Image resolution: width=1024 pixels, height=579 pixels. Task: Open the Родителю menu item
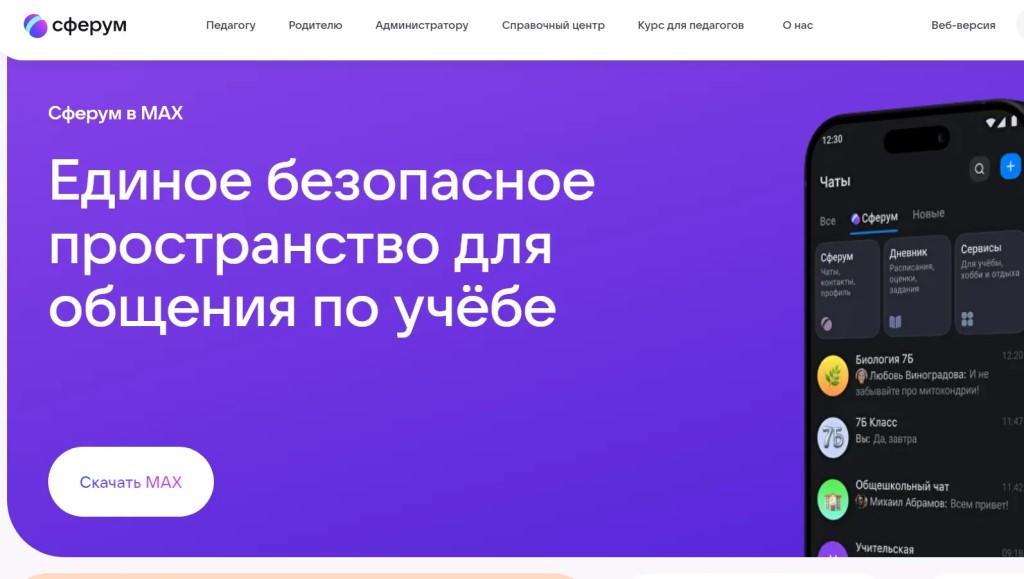tap(315, 25)
